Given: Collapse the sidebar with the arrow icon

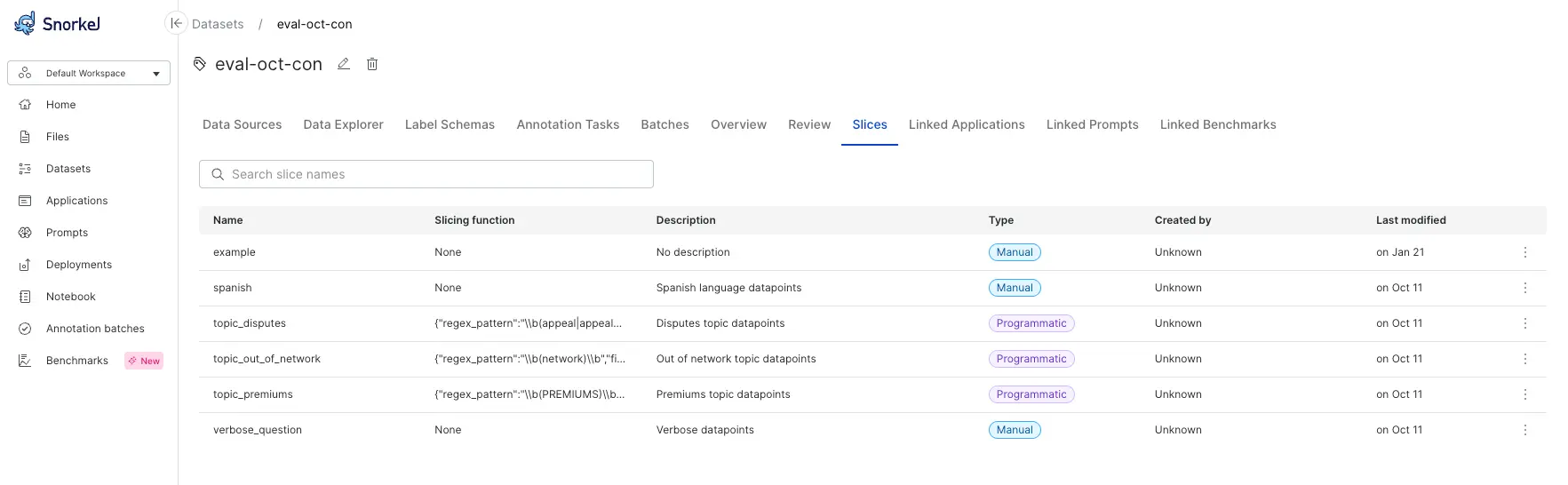Looking at the screenshot, I should [176, 24].
